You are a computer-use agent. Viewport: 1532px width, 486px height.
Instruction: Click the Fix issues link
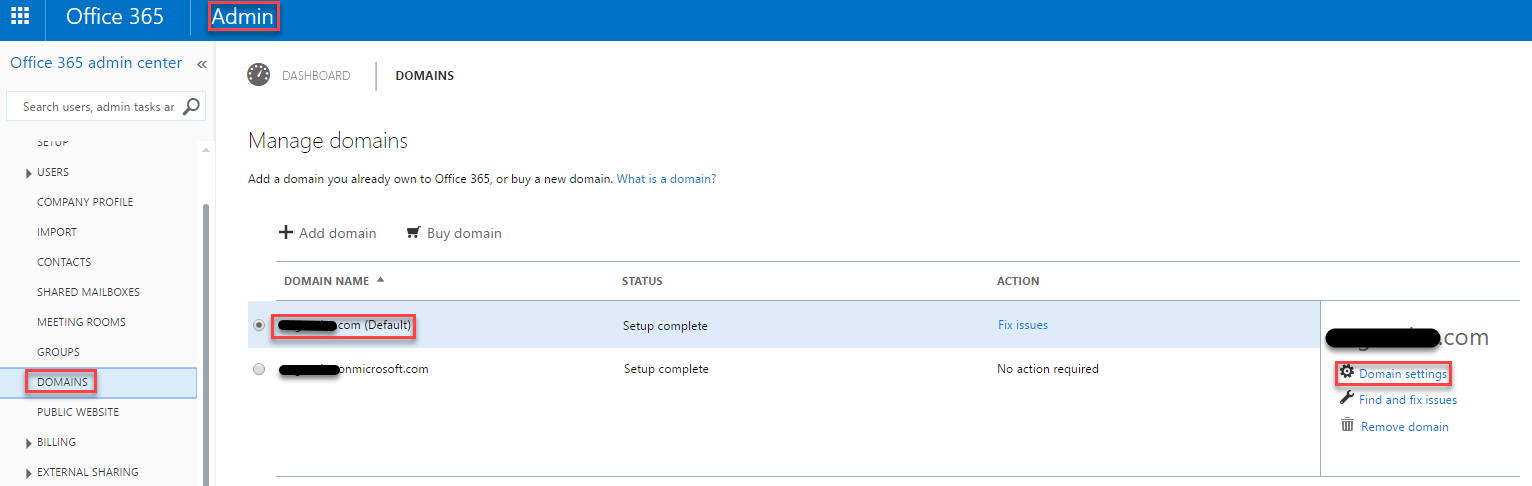pos(1023,325)
